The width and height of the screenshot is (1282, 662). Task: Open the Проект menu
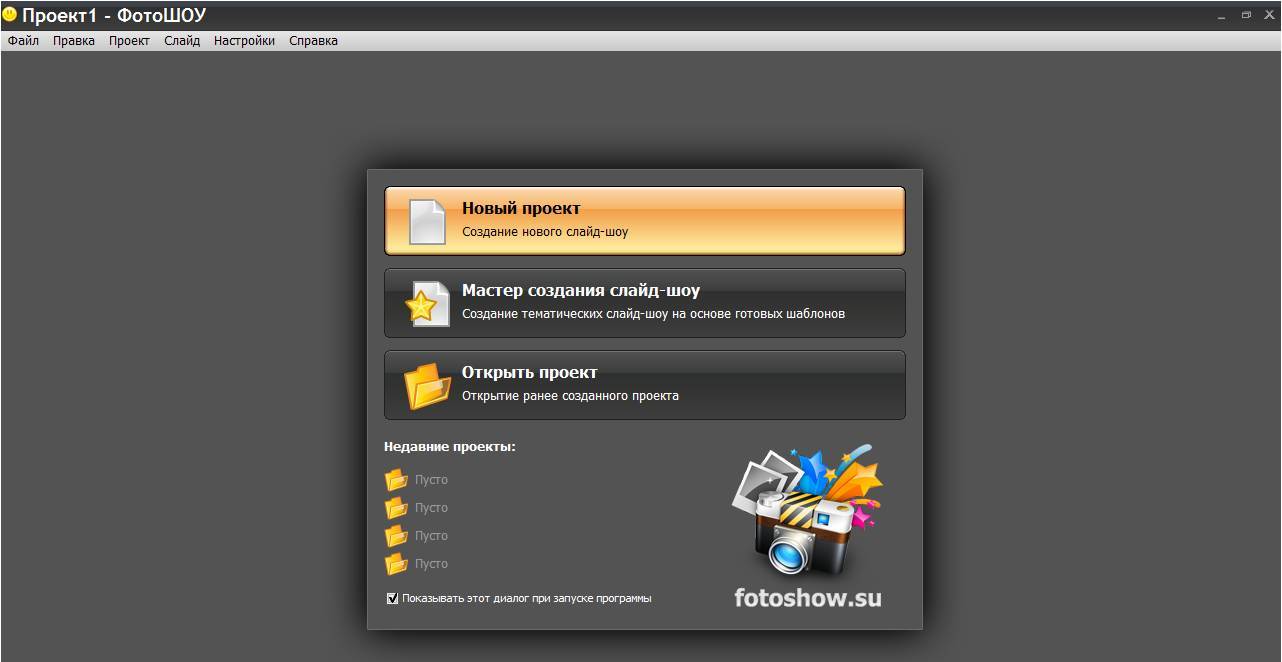pos(129,41)
